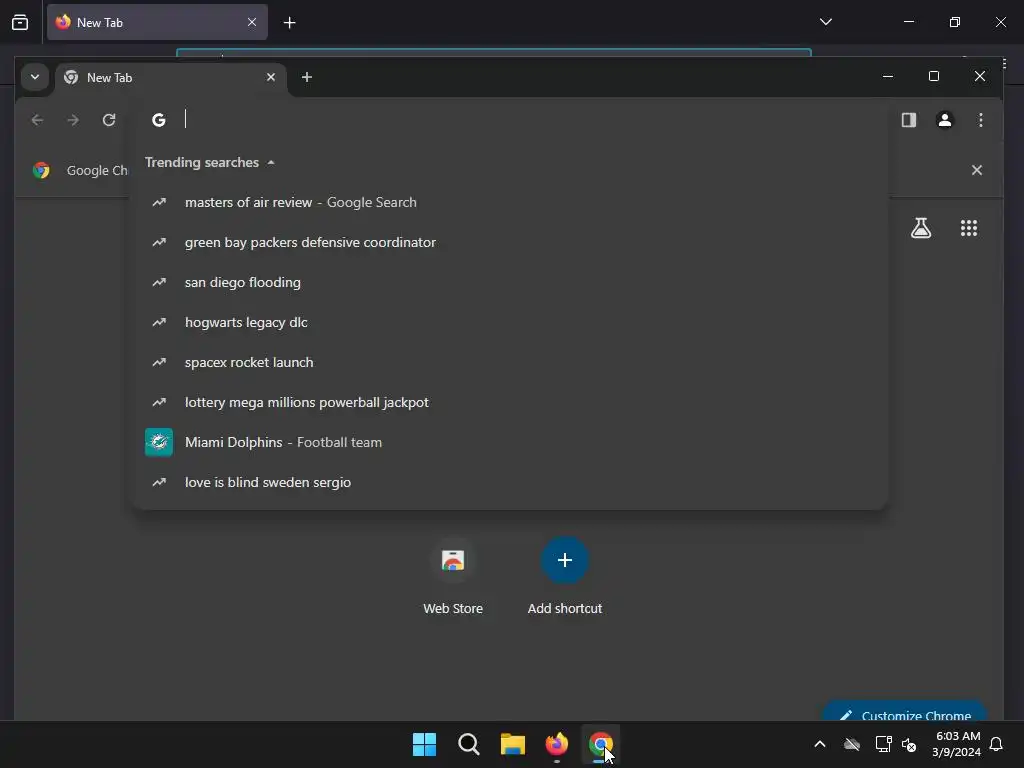Open the Chrome Labs flask icon
Image resolution: width=1024 pixels, height=768 pixels.
pyautogui.click(x=921, y=228)
